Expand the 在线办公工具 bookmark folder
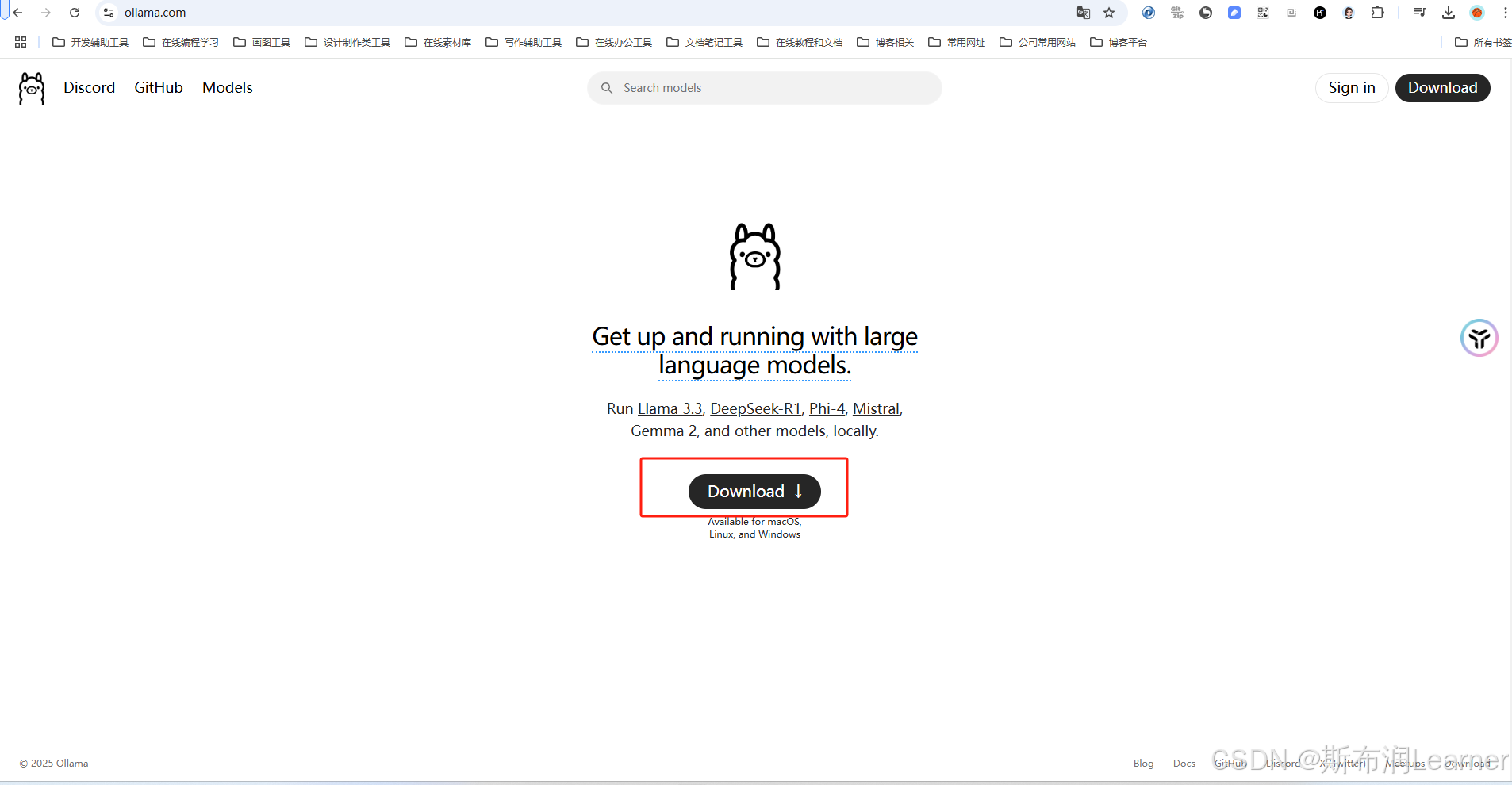 [x=614, y=42]
